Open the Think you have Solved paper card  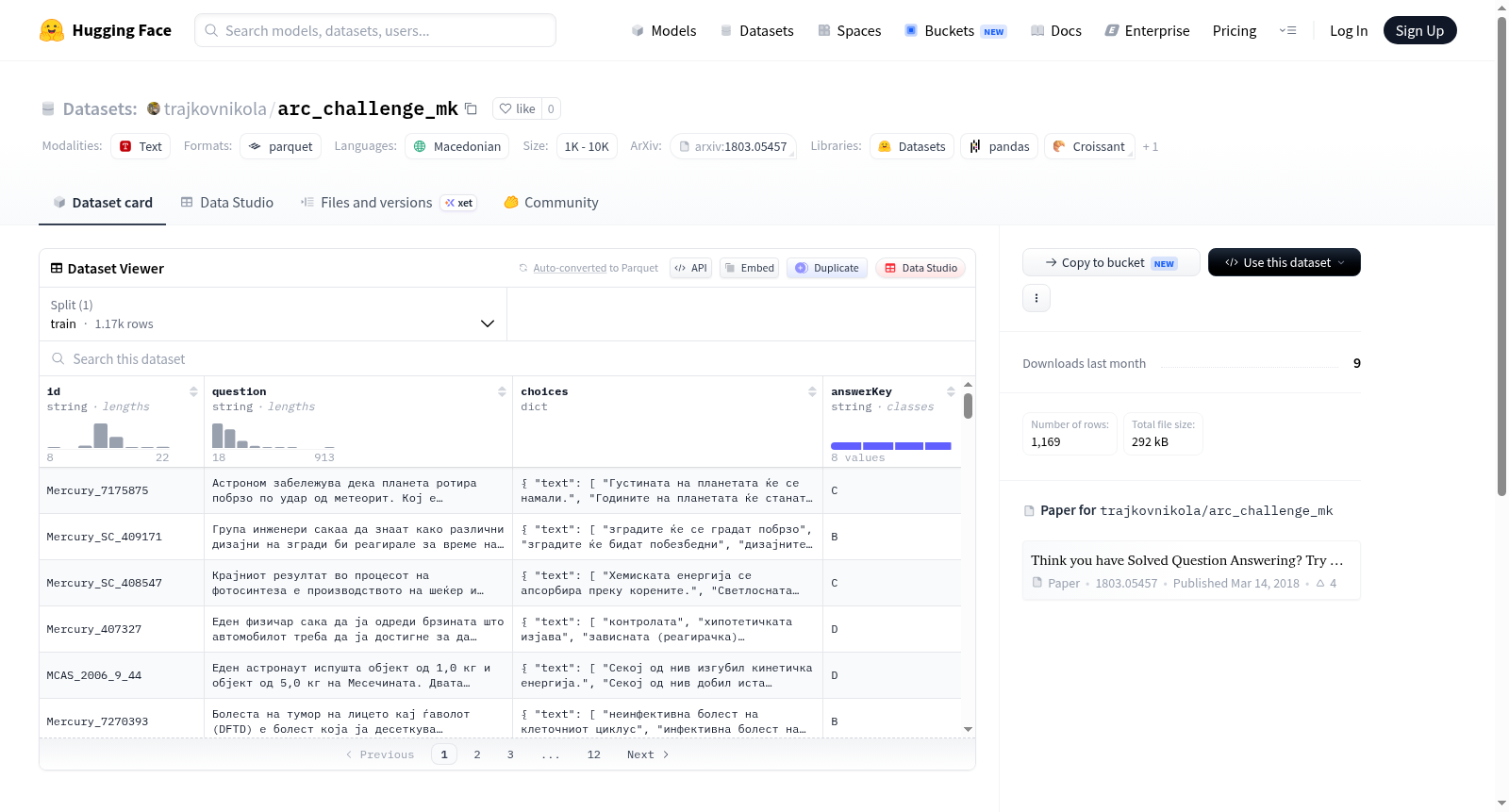(1190, 571)
